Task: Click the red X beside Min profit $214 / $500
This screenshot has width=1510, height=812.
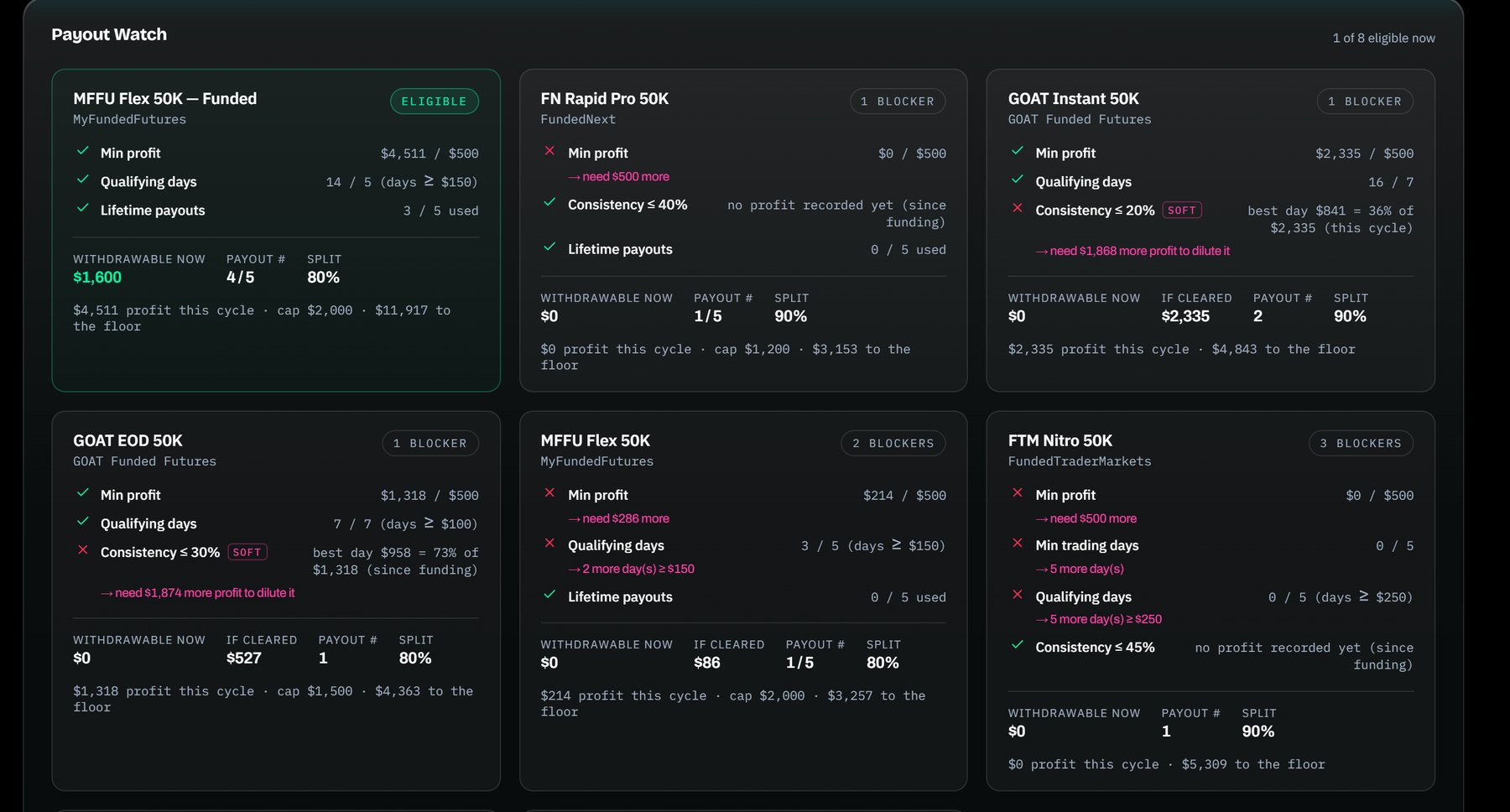Action: 549,494
